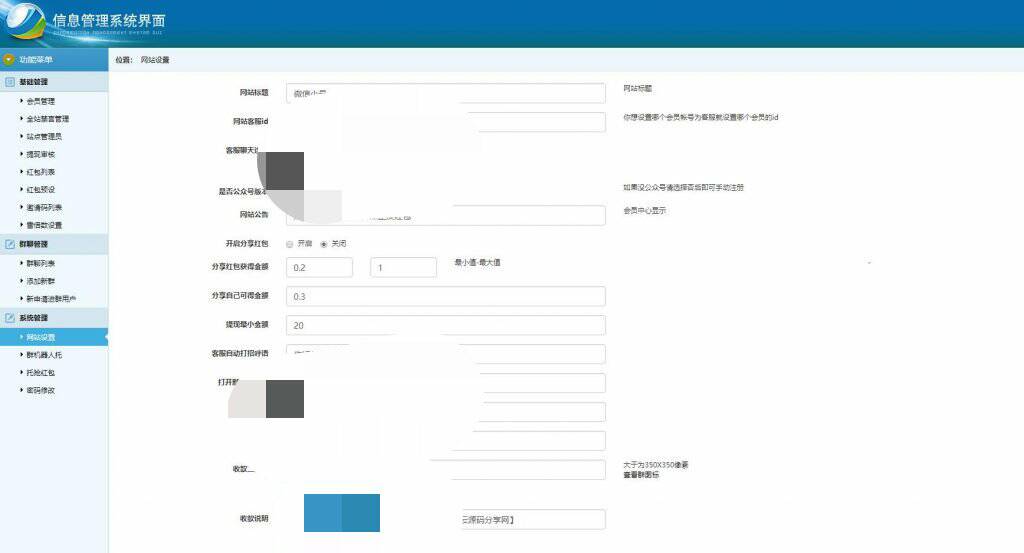Open 提现审核 menu entry
Image resolution: width=1024 pixels, height=553 pixels.
[x=40, y=155]
